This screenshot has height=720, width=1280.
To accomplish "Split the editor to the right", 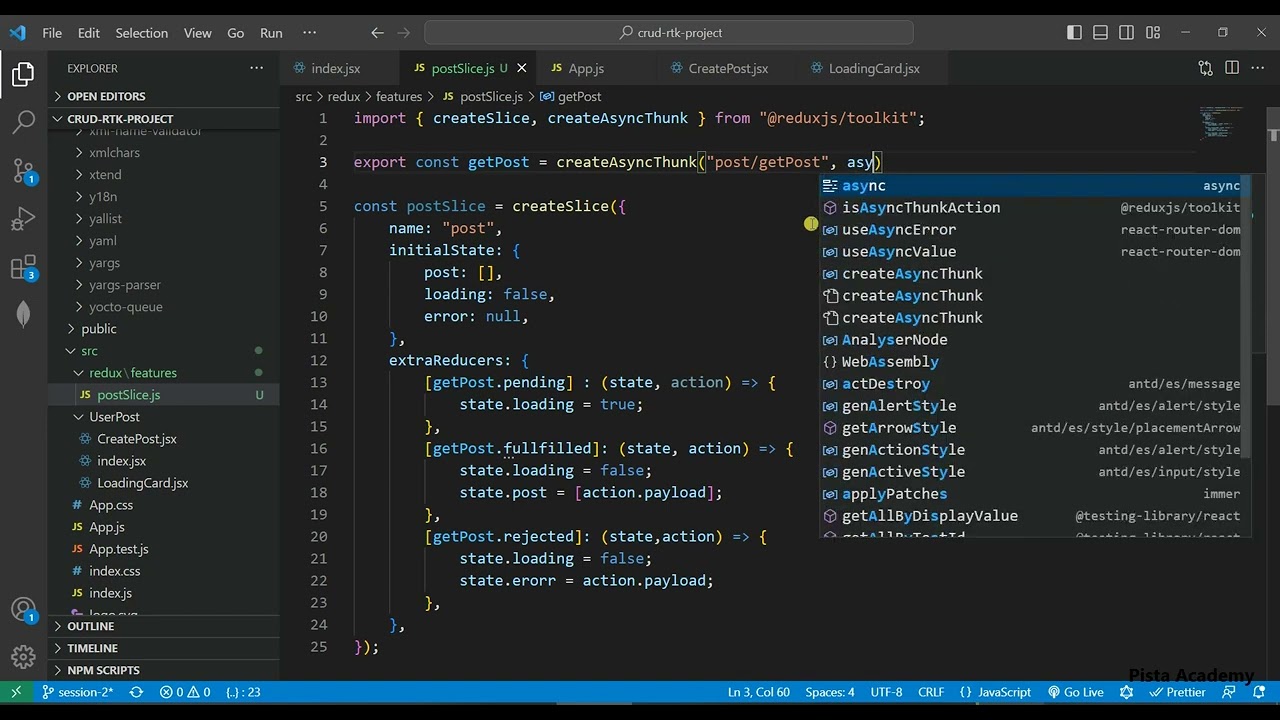I will coord(1232,68).
